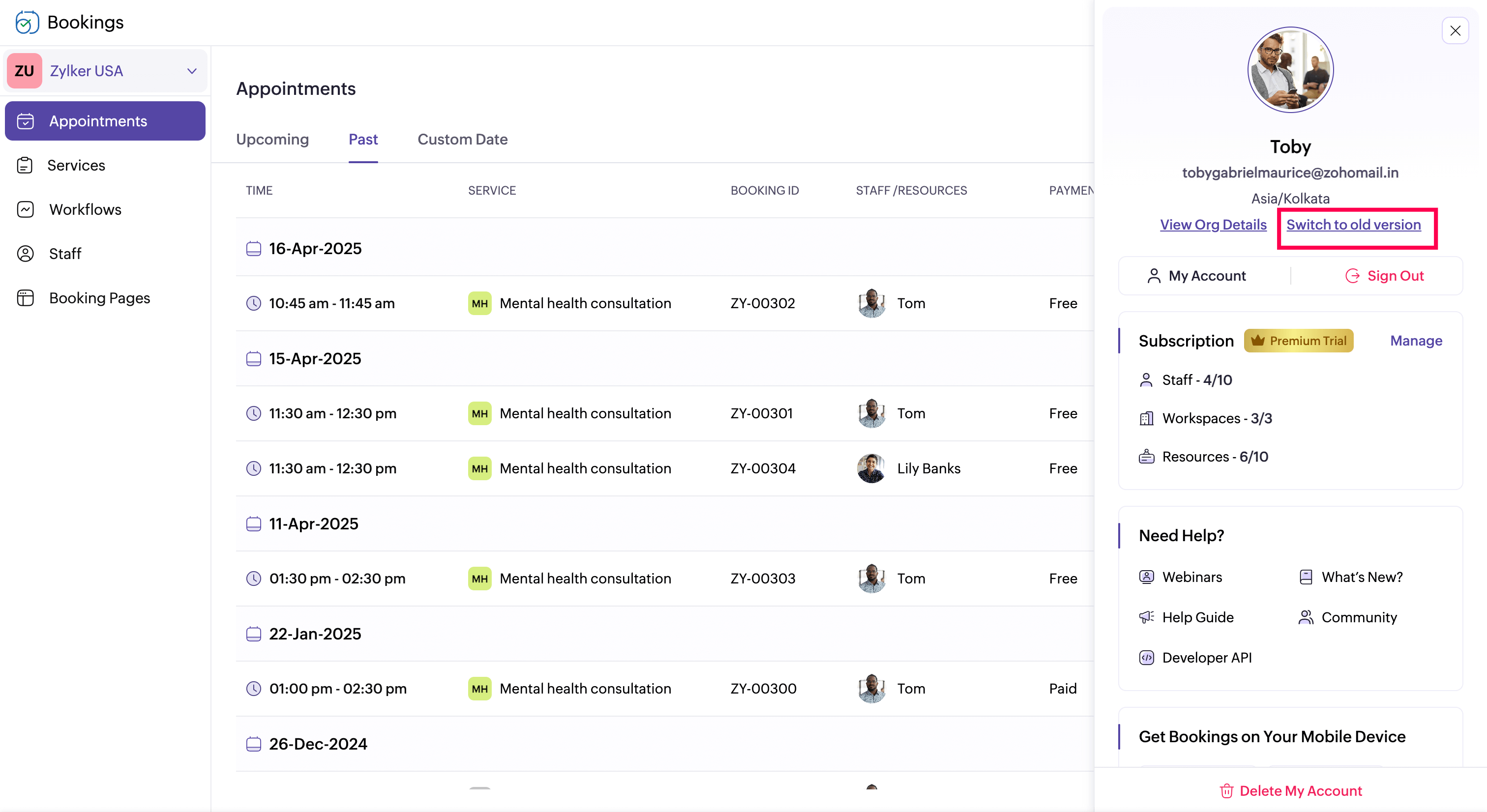Click the Bookings logo icon

pos(27,22)
